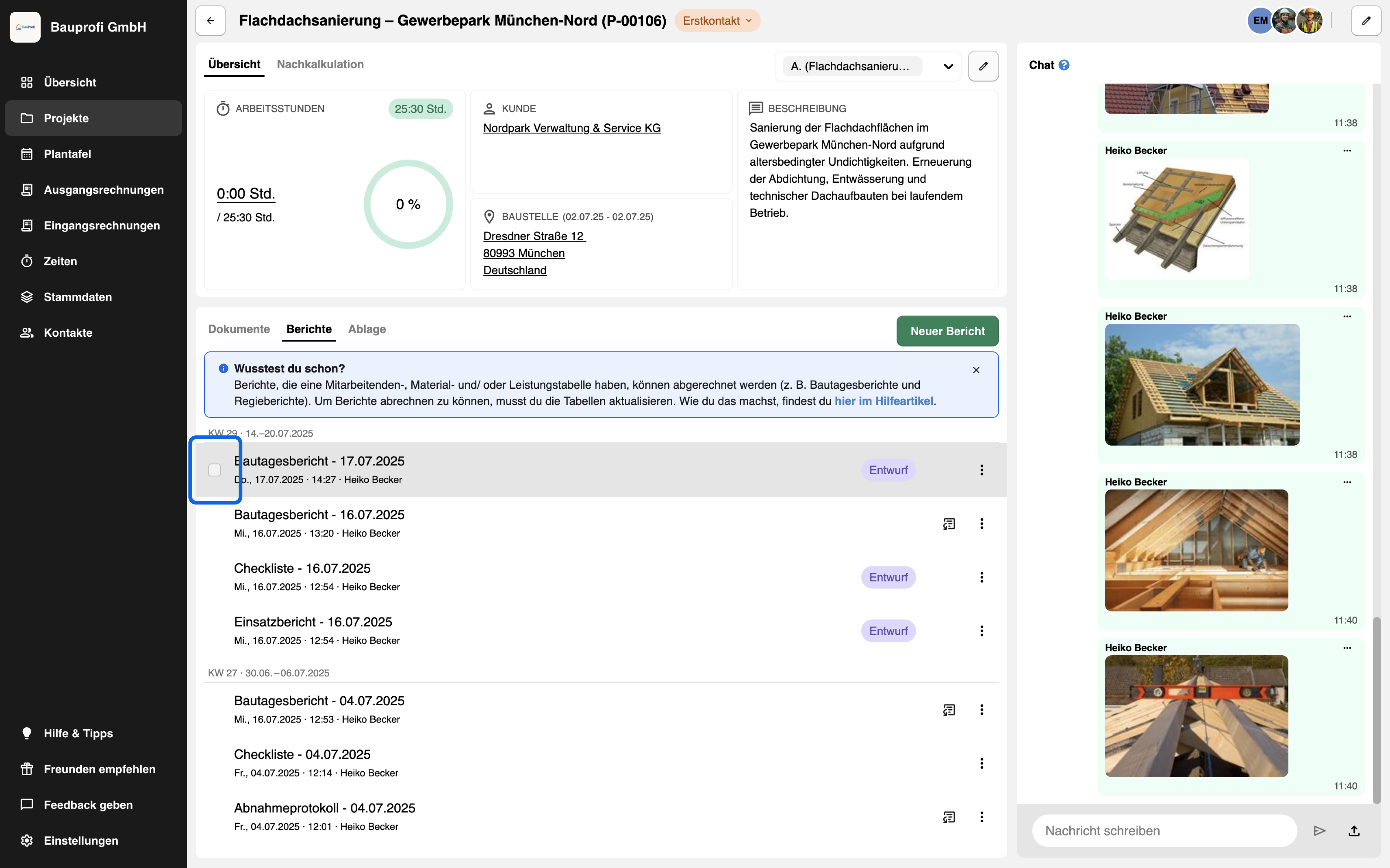Open message options of the spirit level photo message
This screenshot has height=868, width=1390.
click(1347, 647)
